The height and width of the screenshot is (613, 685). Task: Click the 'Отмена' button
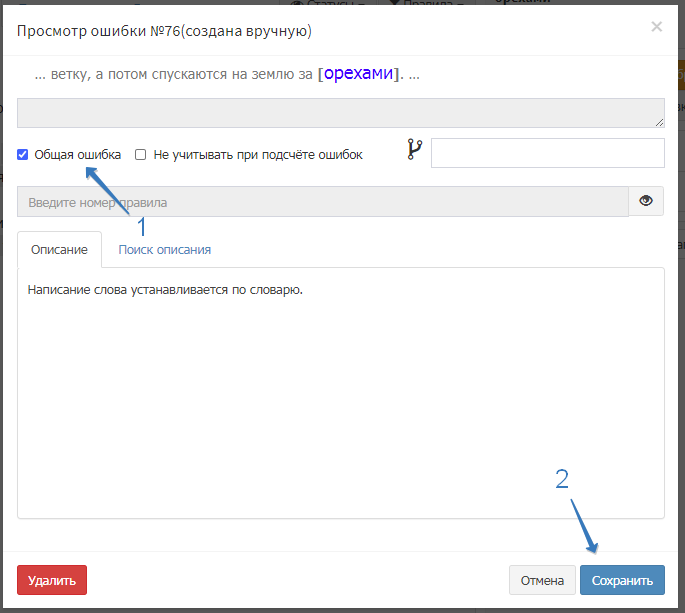click(x=542, y=580)
